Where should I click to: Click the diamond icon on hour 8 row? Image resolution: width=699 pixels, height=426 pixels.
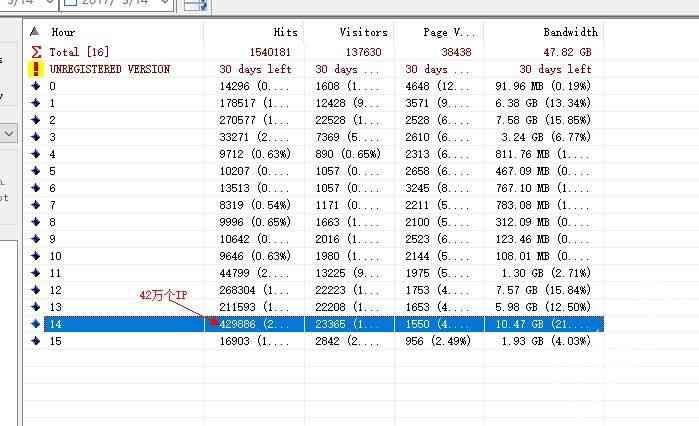point(36,222)
